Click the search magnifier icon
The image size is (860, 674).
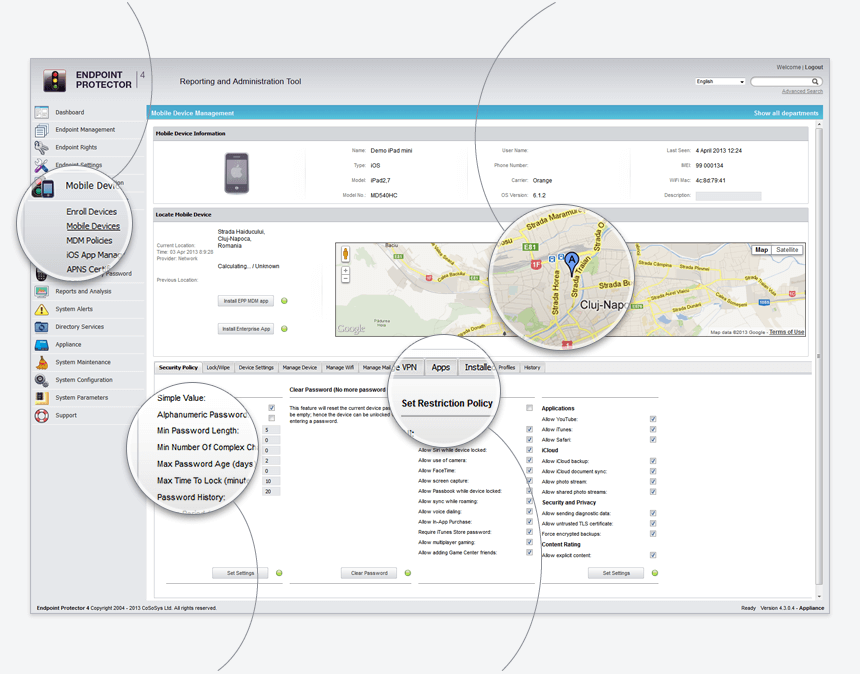tap(815, 82)
